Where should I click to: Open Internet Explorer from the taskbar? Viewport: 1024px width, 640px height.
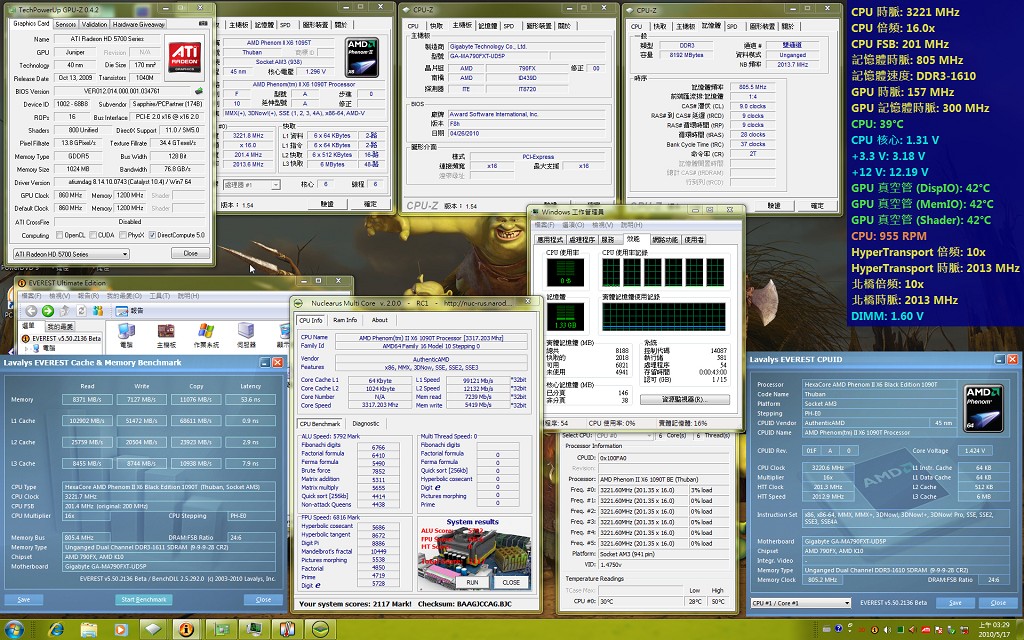click(x=56, y=630)
